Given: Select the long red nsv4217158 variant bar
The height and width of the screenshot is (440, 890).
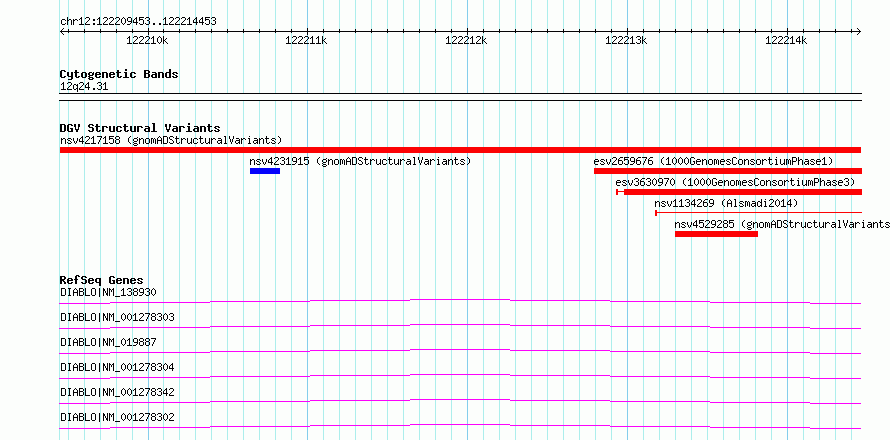Looking at the screenshot, I should coord(460,150).
